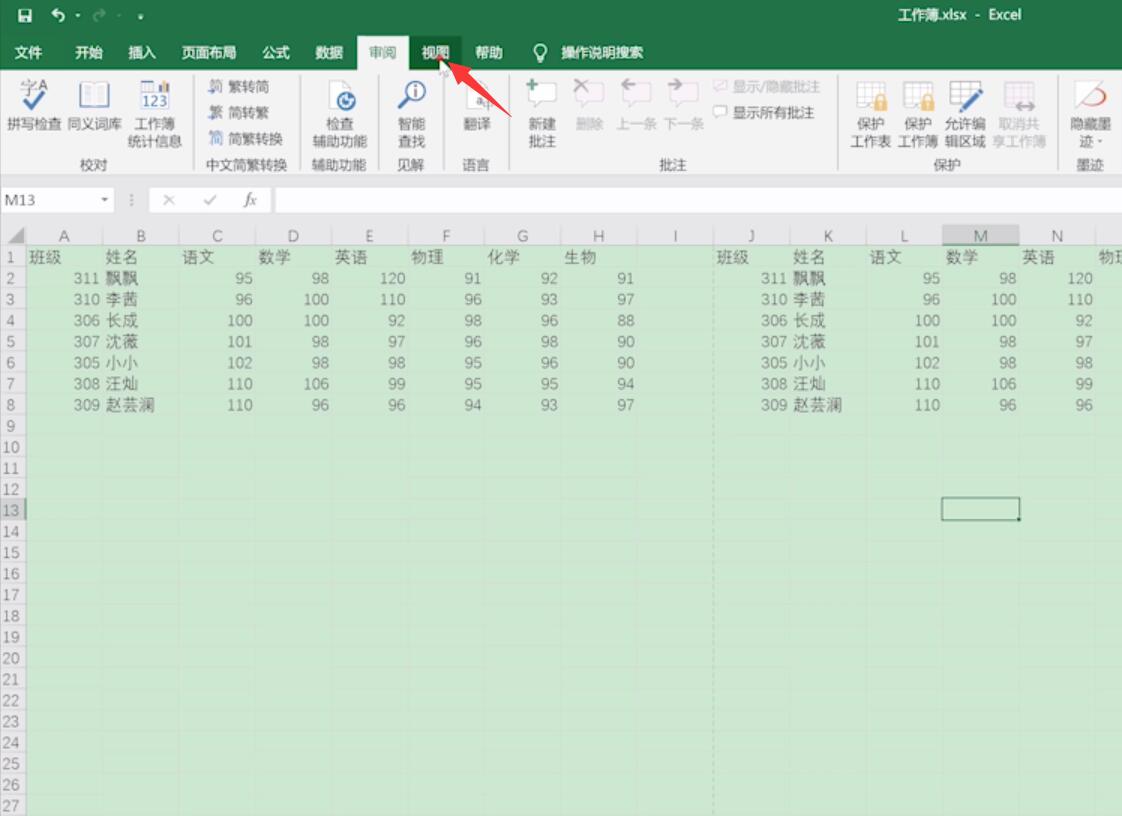Open 智能查找 smart lookup
The height and width of the screenshot is (816, 1122).
pyautogui.click(x=411, y=113)
